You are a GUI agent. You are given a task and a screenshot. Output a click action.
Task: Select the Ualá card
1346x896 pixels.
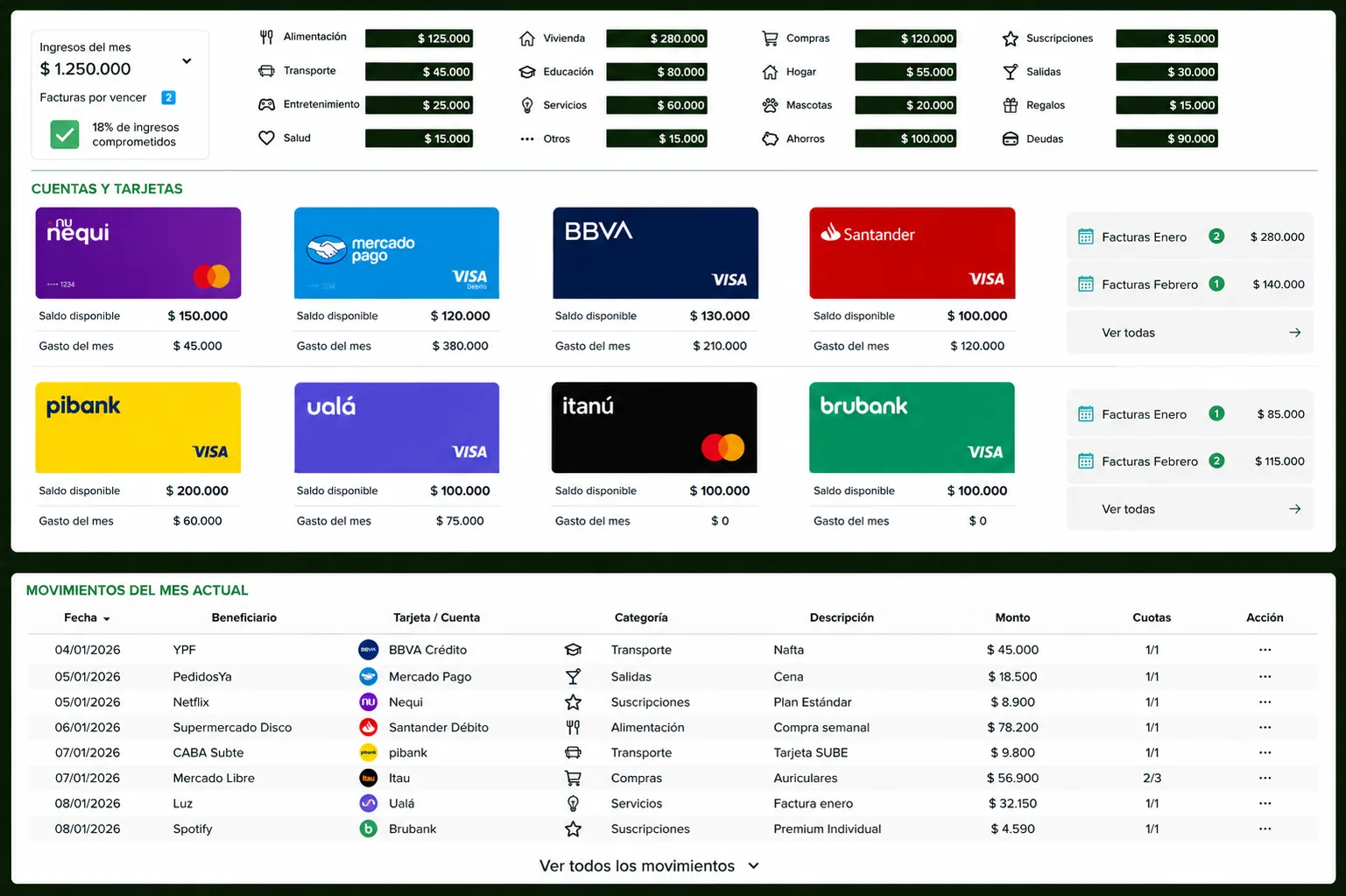(x=397, y=427)
